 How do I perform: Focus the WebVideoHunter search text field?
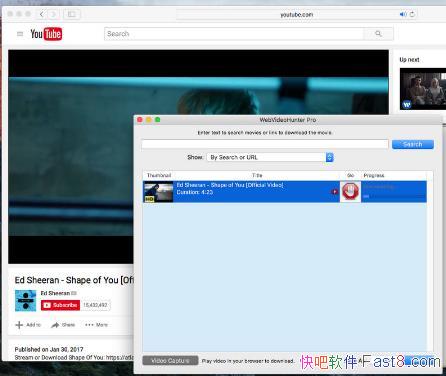point(265,144)
